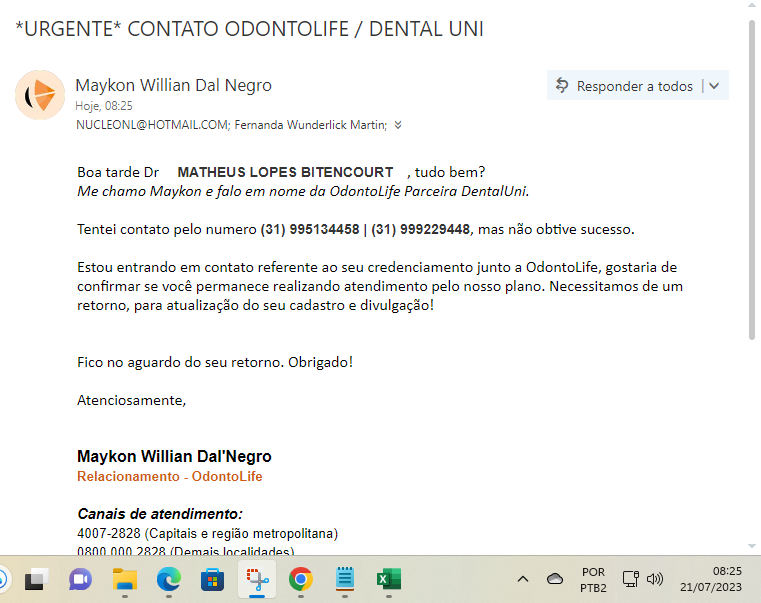761x603 pixels.
Task: Open Microsoft Edge from the taskbar
Action: pyautogui.click(x=168, y=579)
